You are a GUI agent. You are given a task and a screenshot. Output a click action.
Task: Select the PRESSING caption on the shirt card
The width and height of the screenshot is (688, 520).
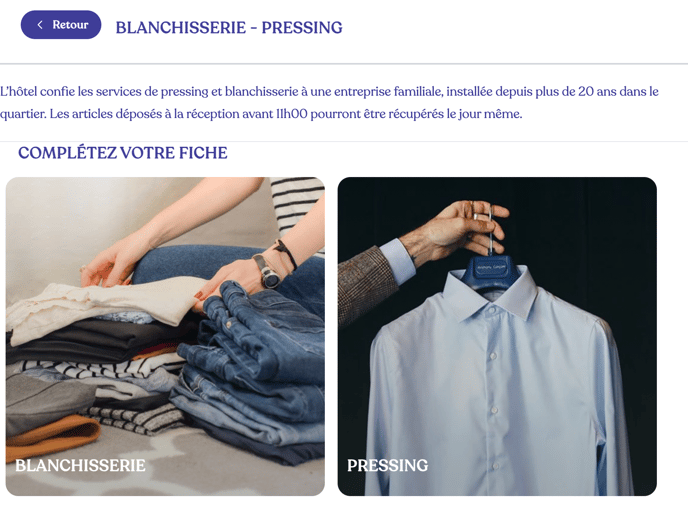pos(387,465)
